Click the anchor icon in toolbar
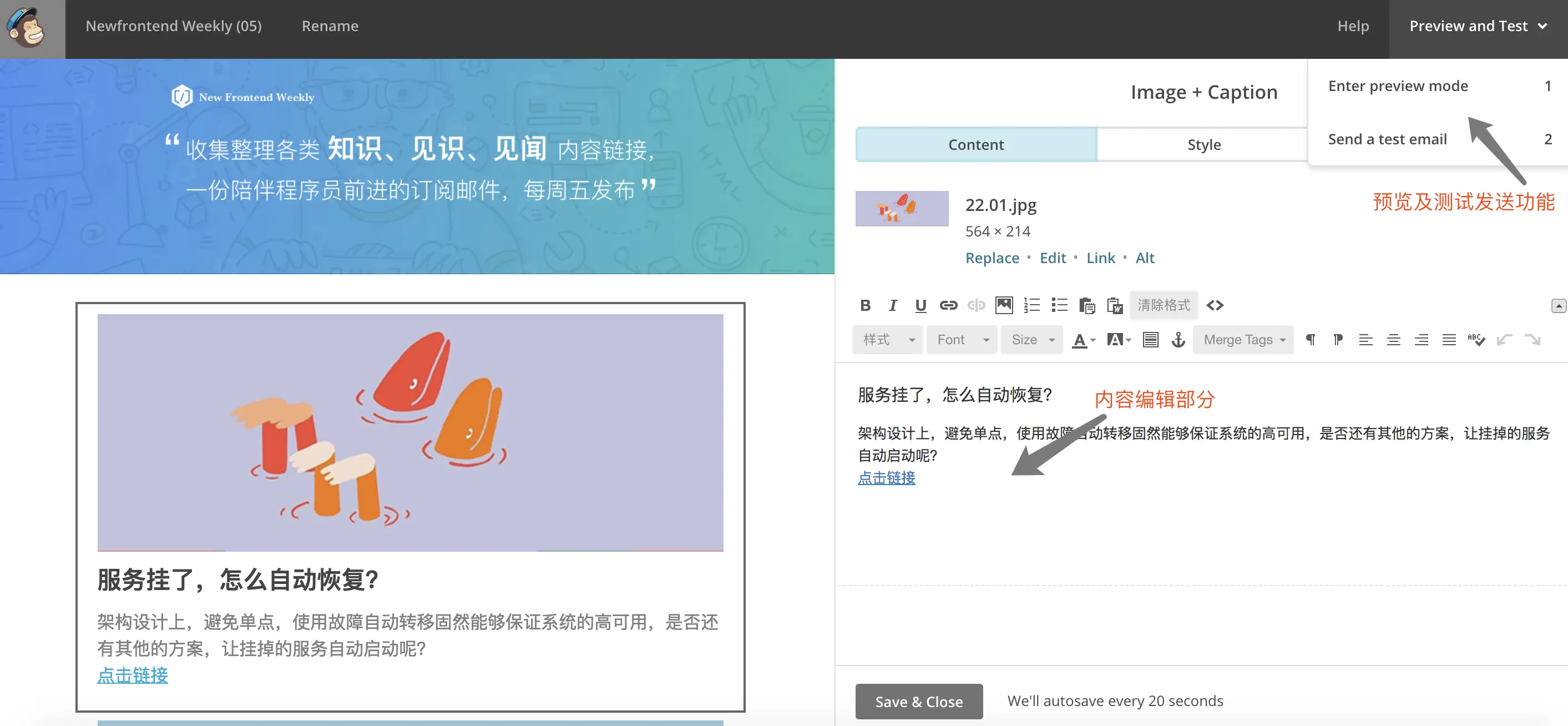The image size is (1568, 726). click(1178, 340)
